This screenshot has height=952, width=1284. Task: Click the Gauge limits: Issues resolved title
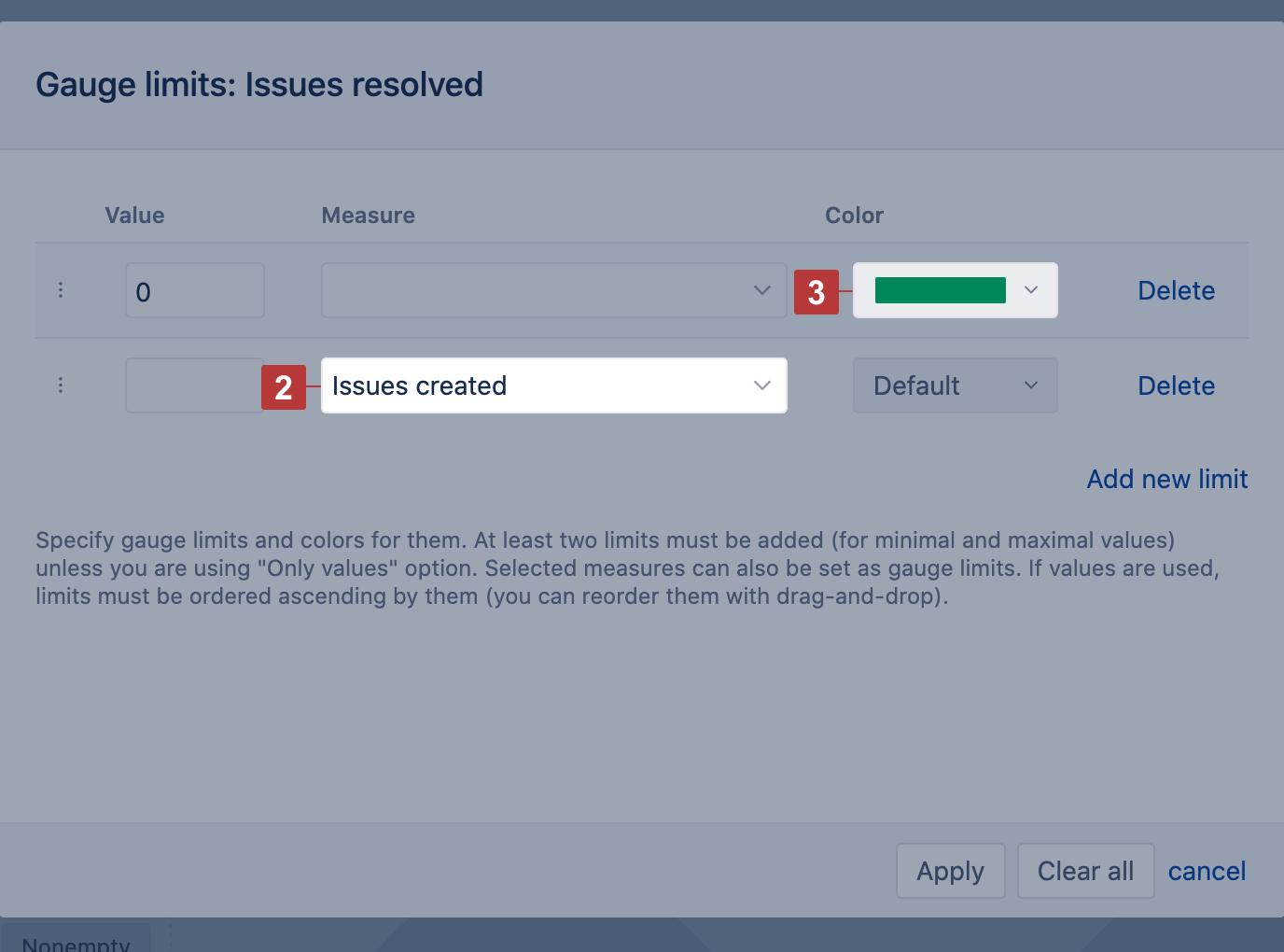[x=258, y=84]
